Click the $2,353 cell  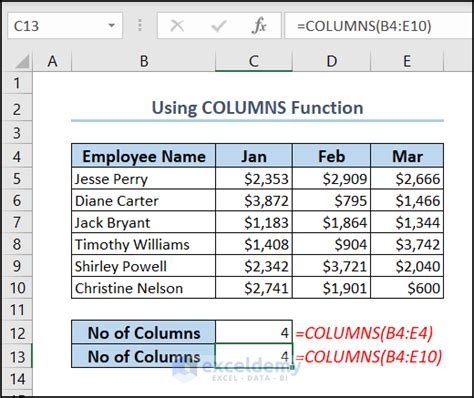click(x=254, y=179)
